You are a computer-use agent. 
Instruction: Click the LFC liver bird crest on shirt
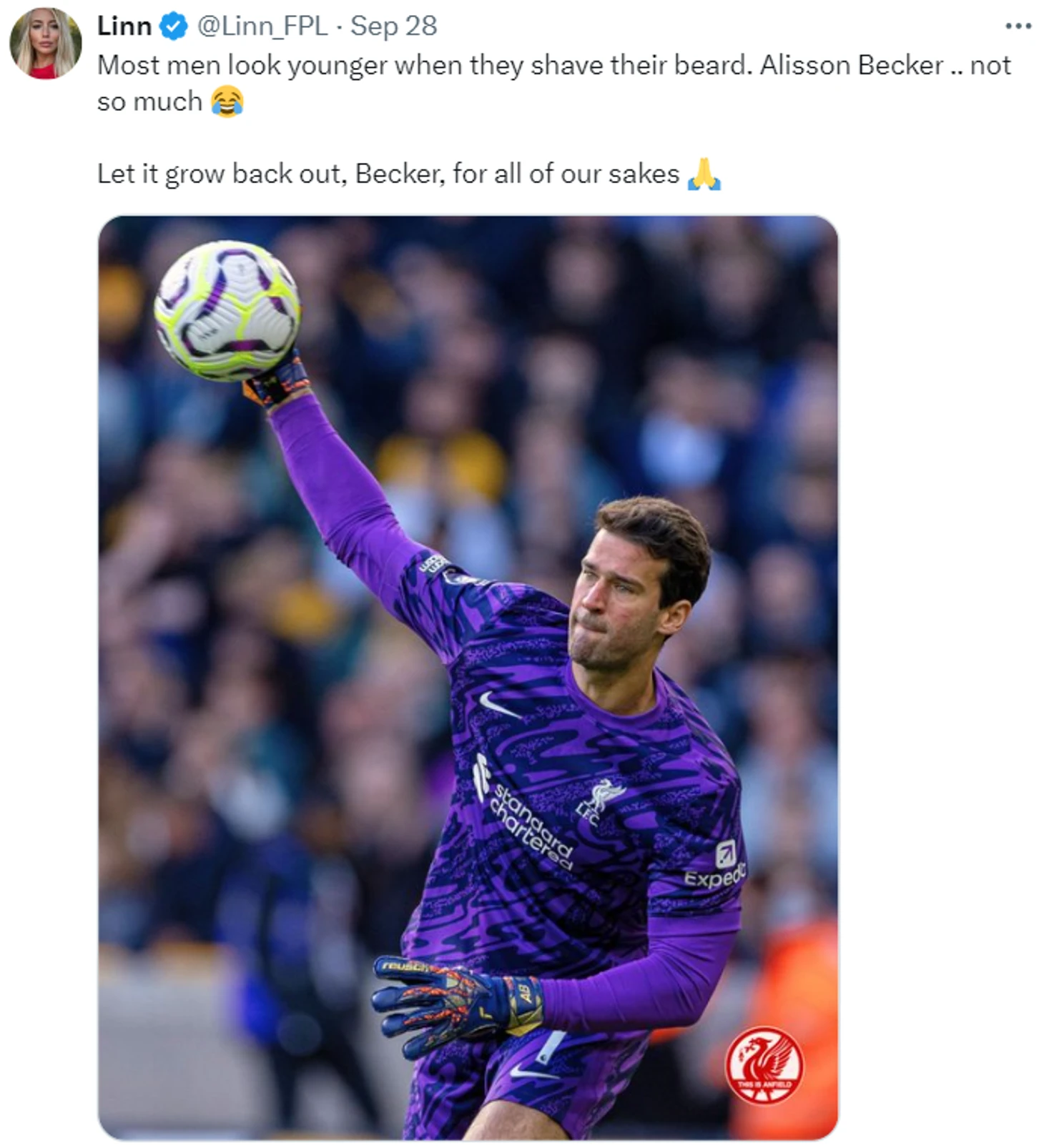601,801
